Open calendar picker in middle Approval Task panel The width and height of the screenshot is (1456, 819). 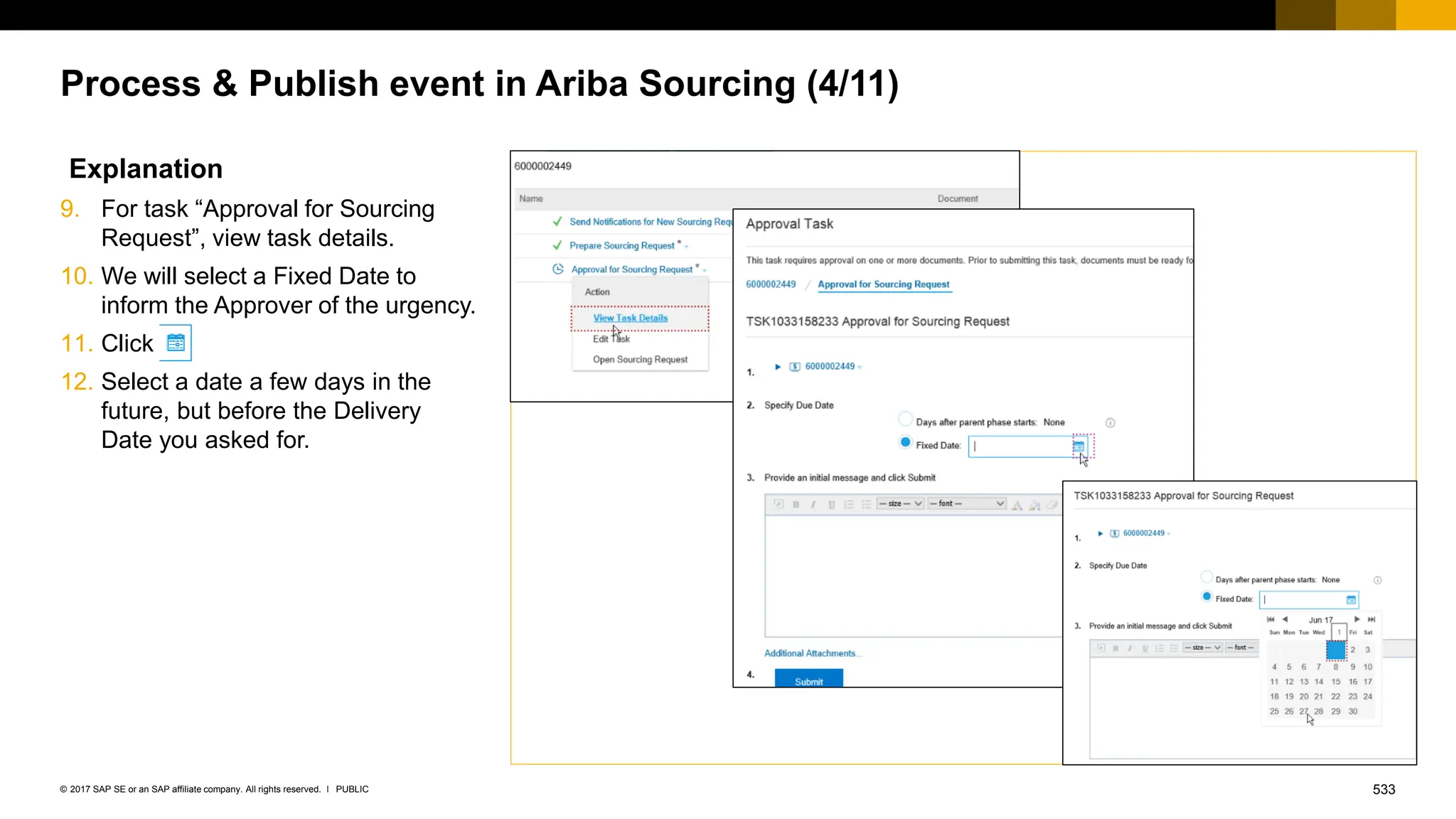(x=1078, y=446)
